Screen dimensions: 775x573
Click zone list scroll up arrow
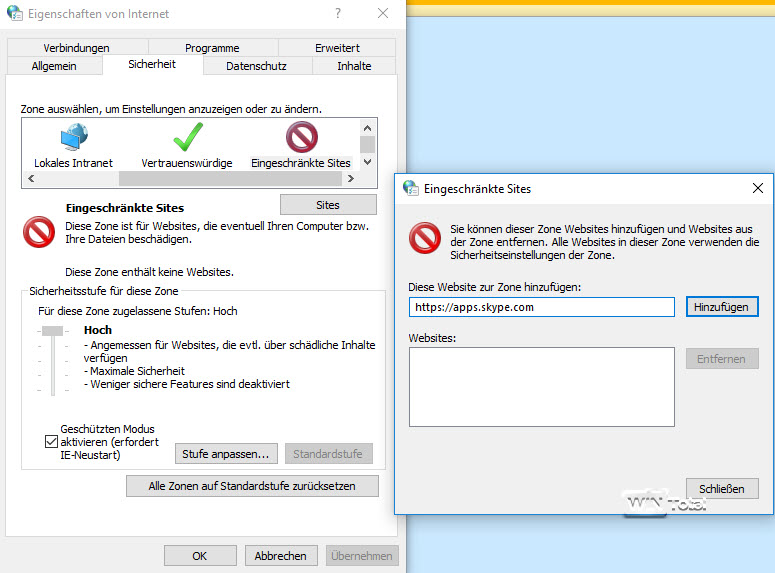pos(367,129)
